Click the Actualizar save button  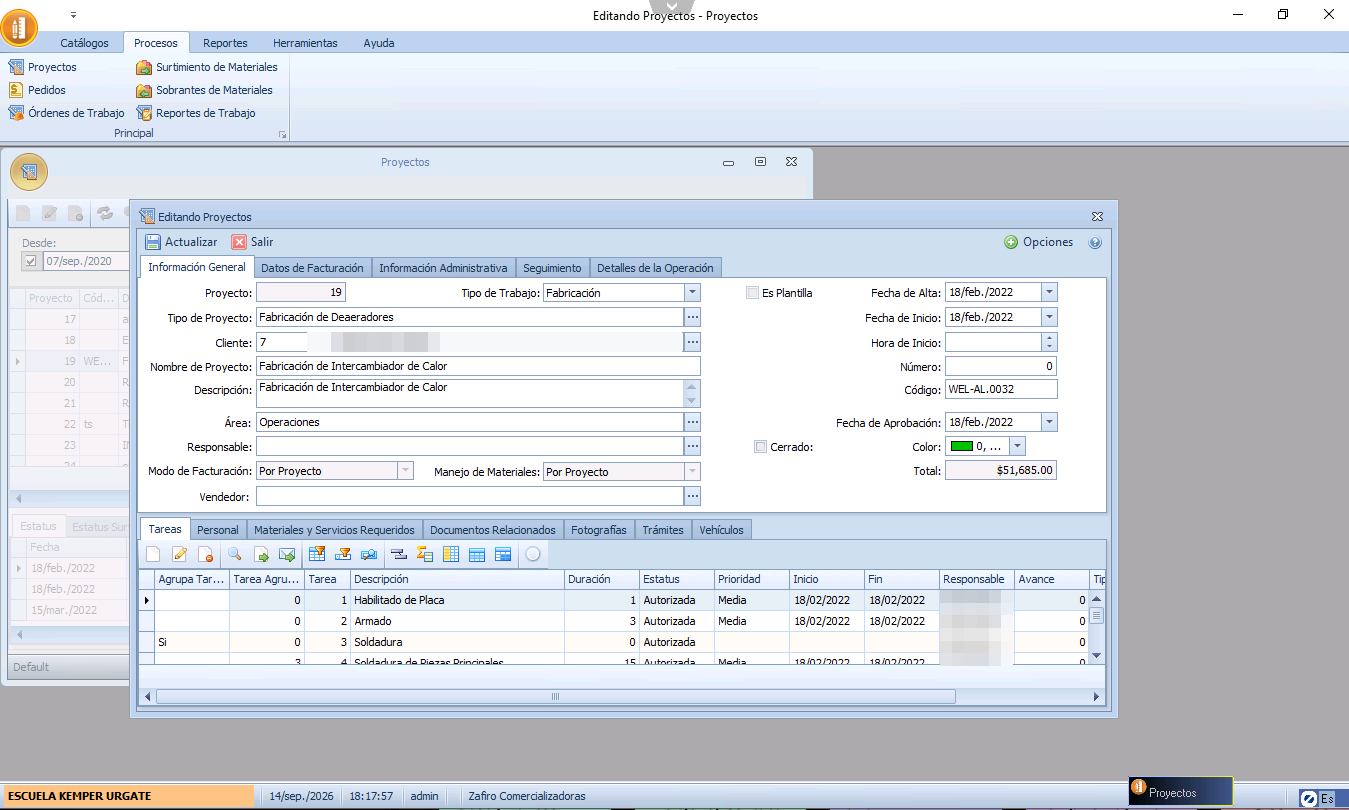point(181,242)
